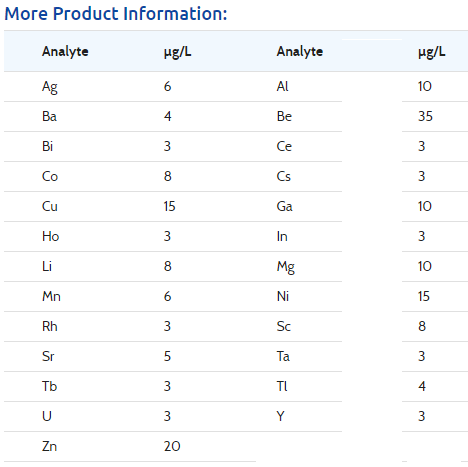Select the Ag analyte cell
This screenshot has height=467, width=468.
(x=50, y=87)
